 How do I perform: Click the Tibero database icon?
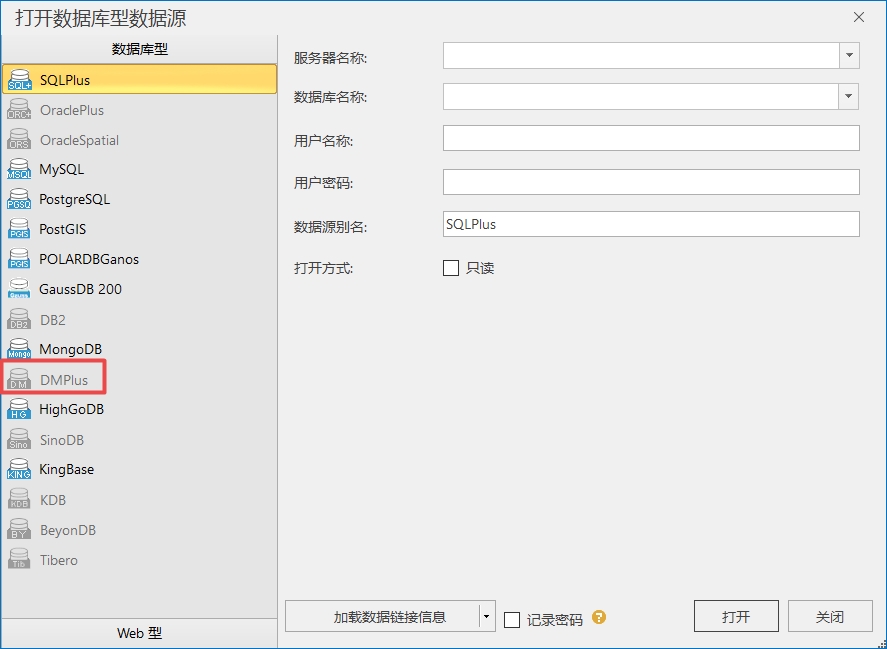point(19,560)
